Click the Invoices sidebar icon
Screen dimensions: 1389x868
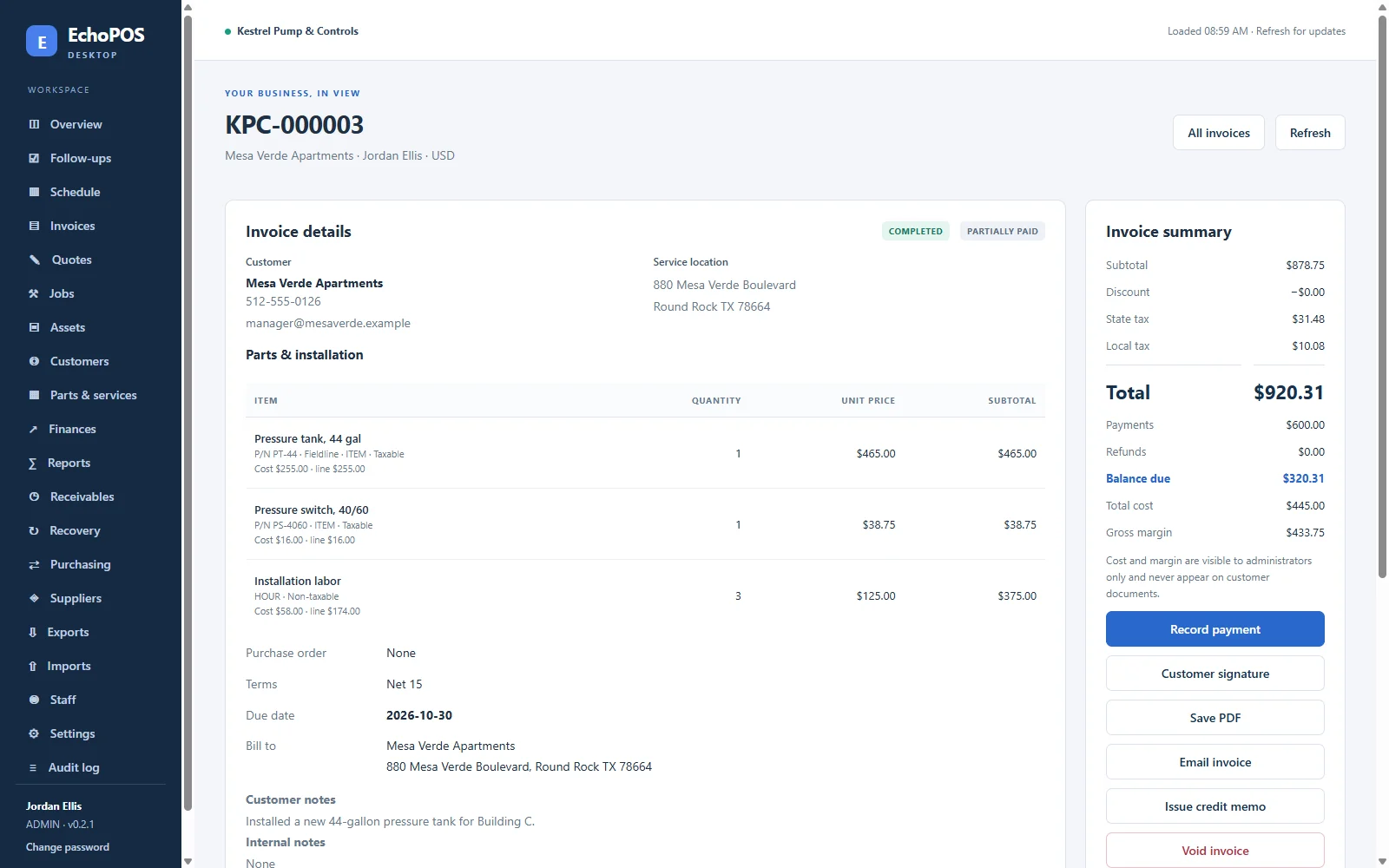click(34, 226)
